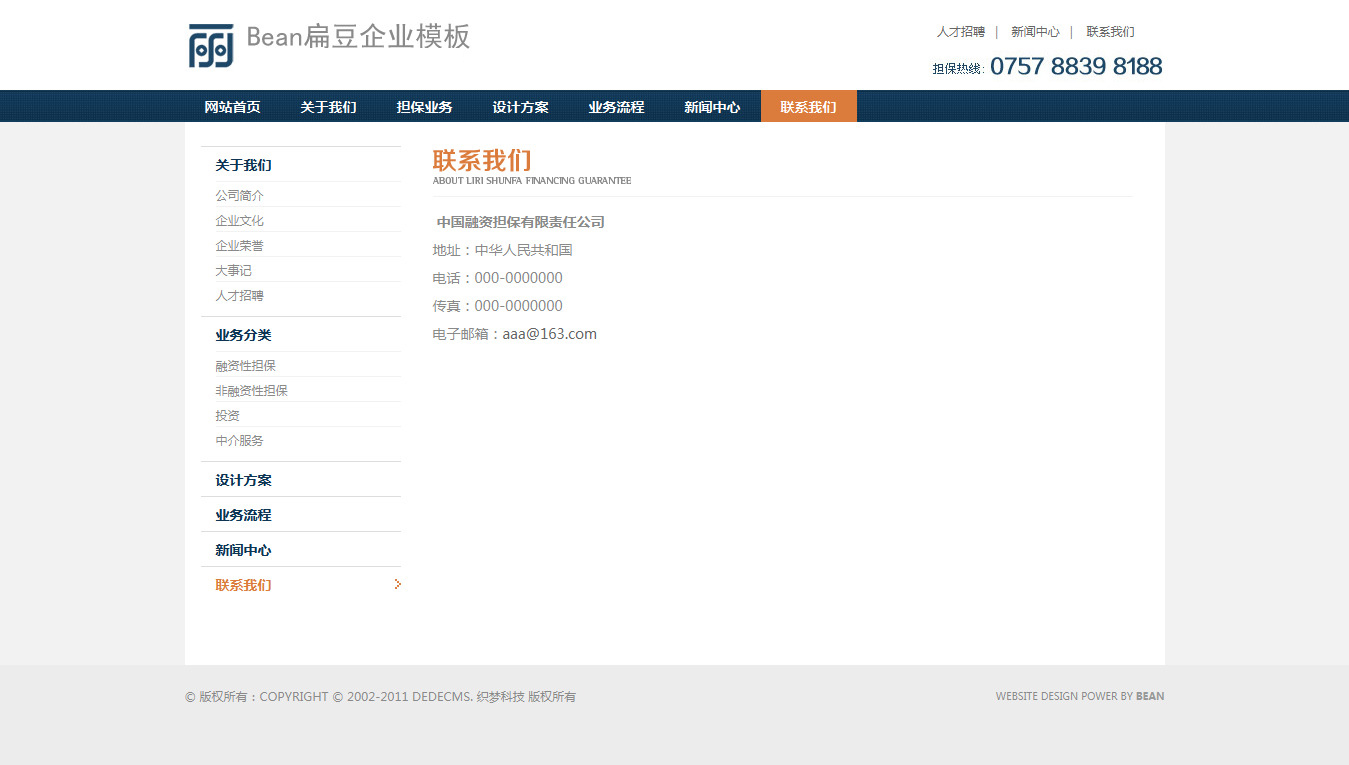This screenshot has height=765, width=1349.
Task: Select 企业文化 sidebar link
Action: click(240, 221)
